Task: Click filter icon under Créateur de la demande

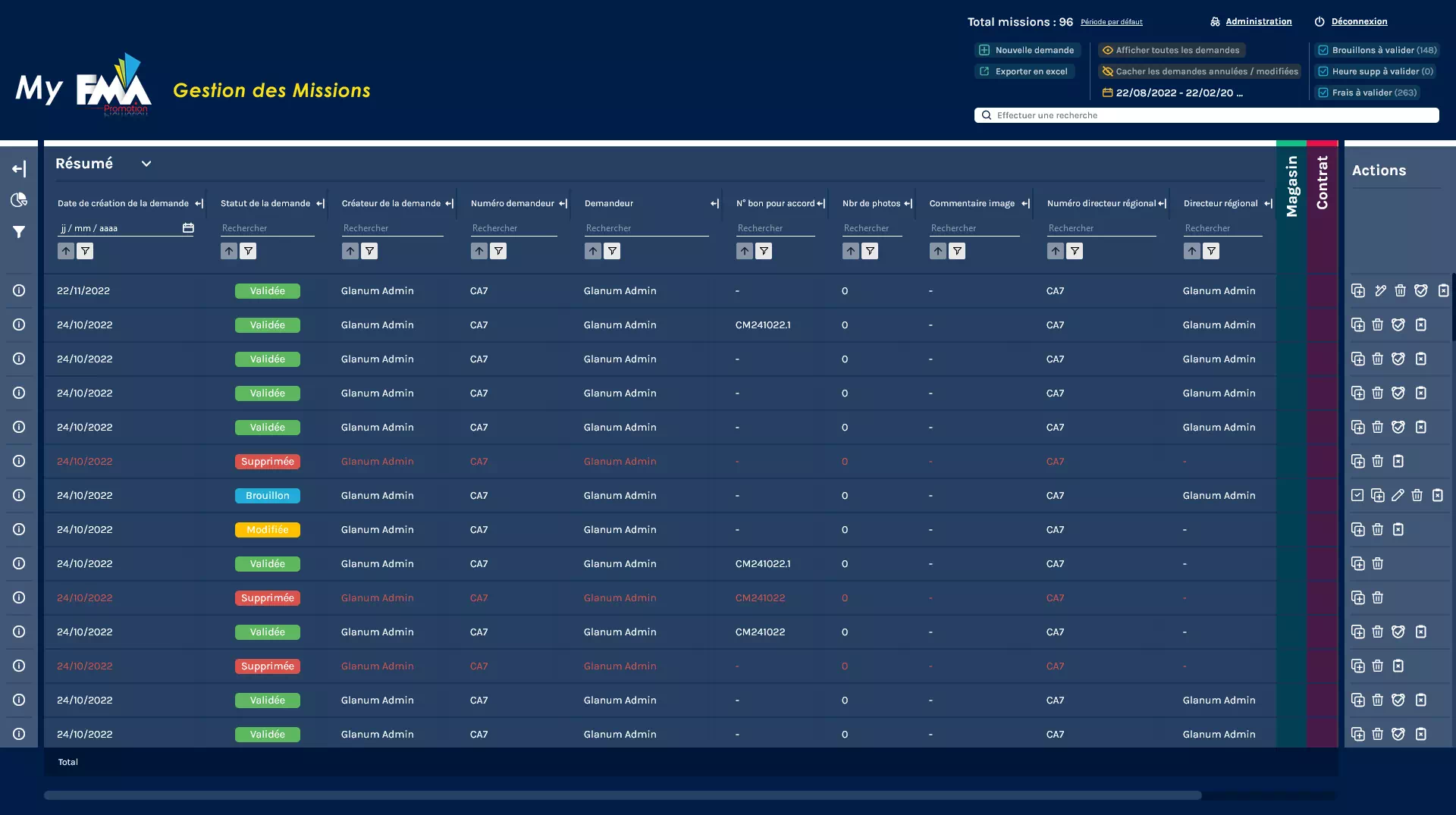Action: pos(369,251)
